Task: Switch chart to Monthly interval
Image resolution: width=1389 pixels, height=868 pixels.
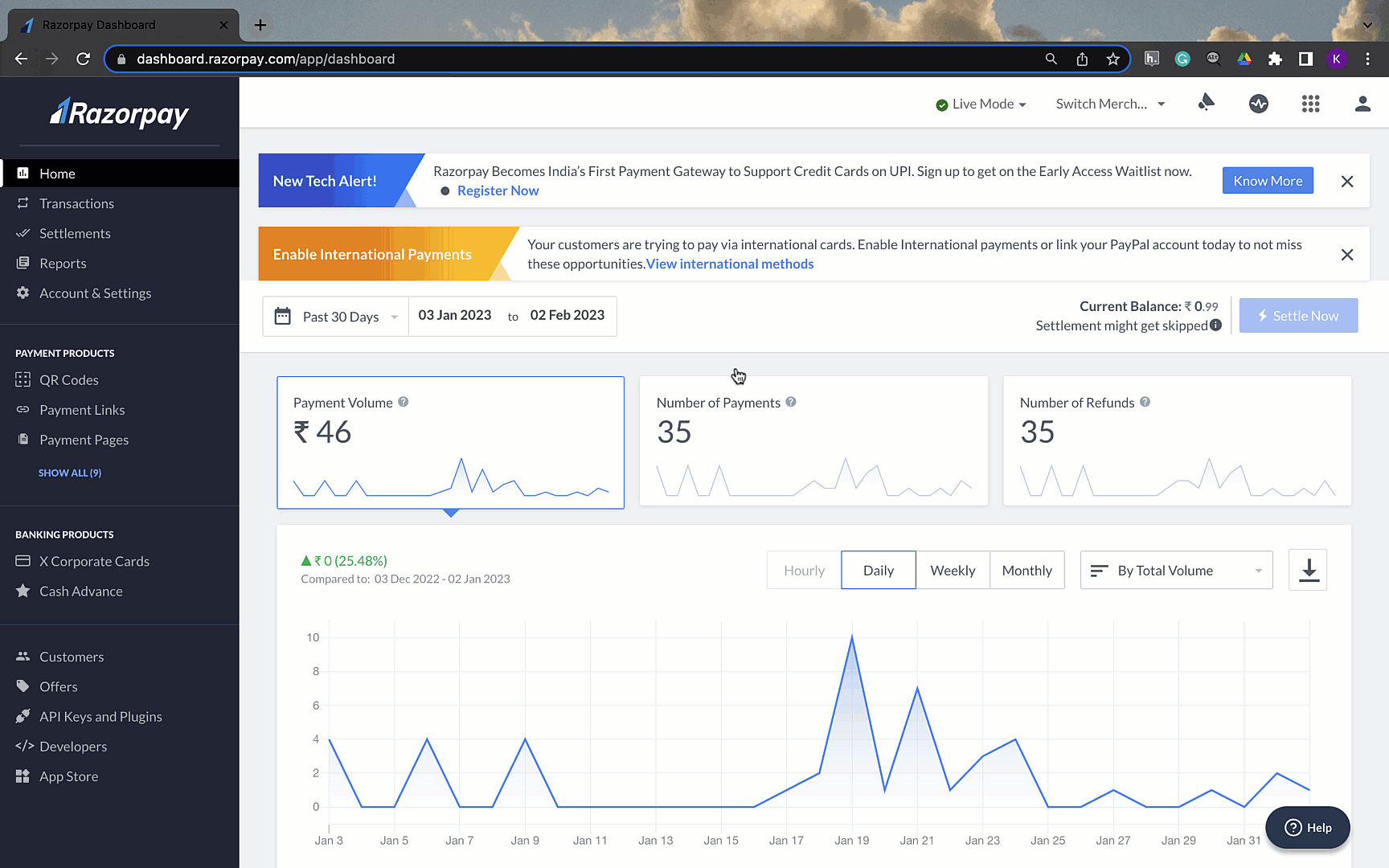Action: point(1027,570)
